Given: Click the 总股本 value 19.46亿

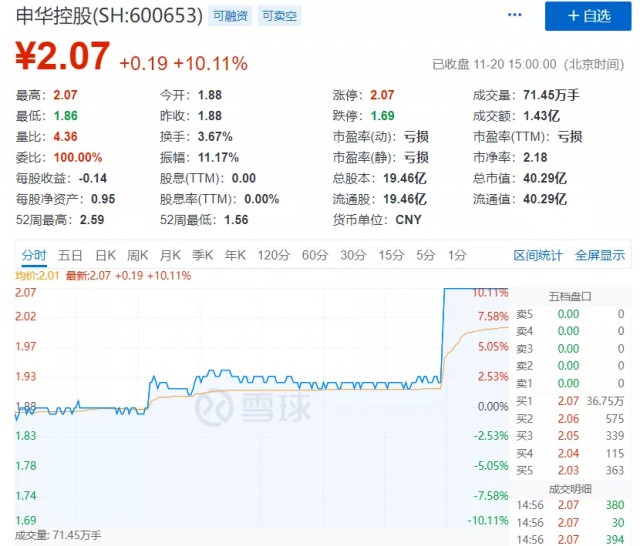Looking at the screenshot, I should click(404, 178).
